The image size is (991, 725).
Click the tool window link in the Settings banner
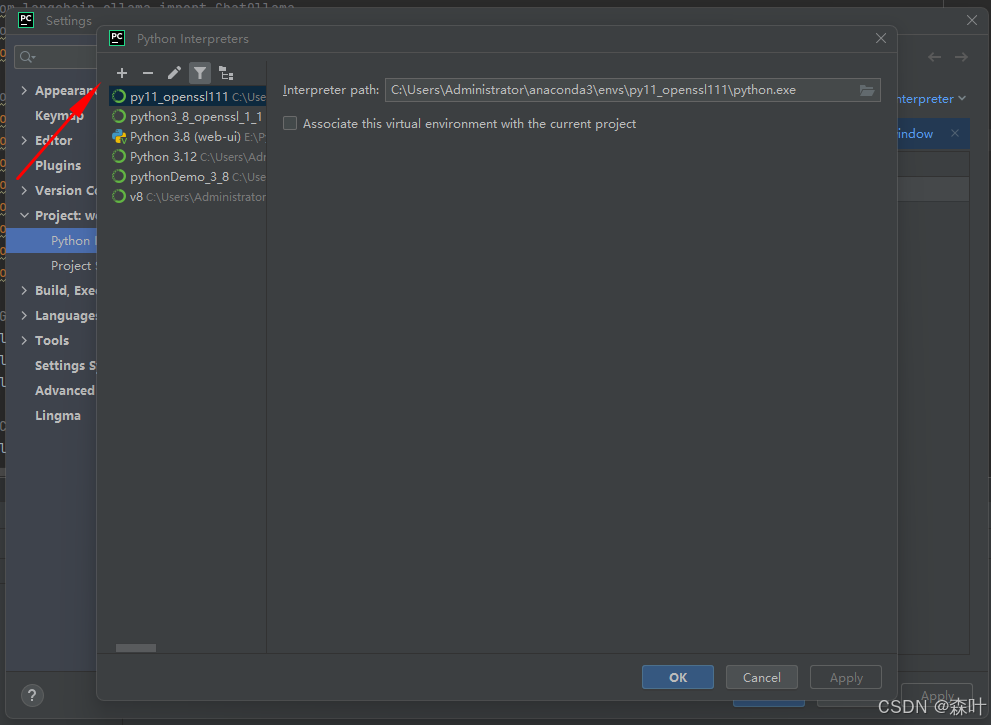tap(915, 133)
